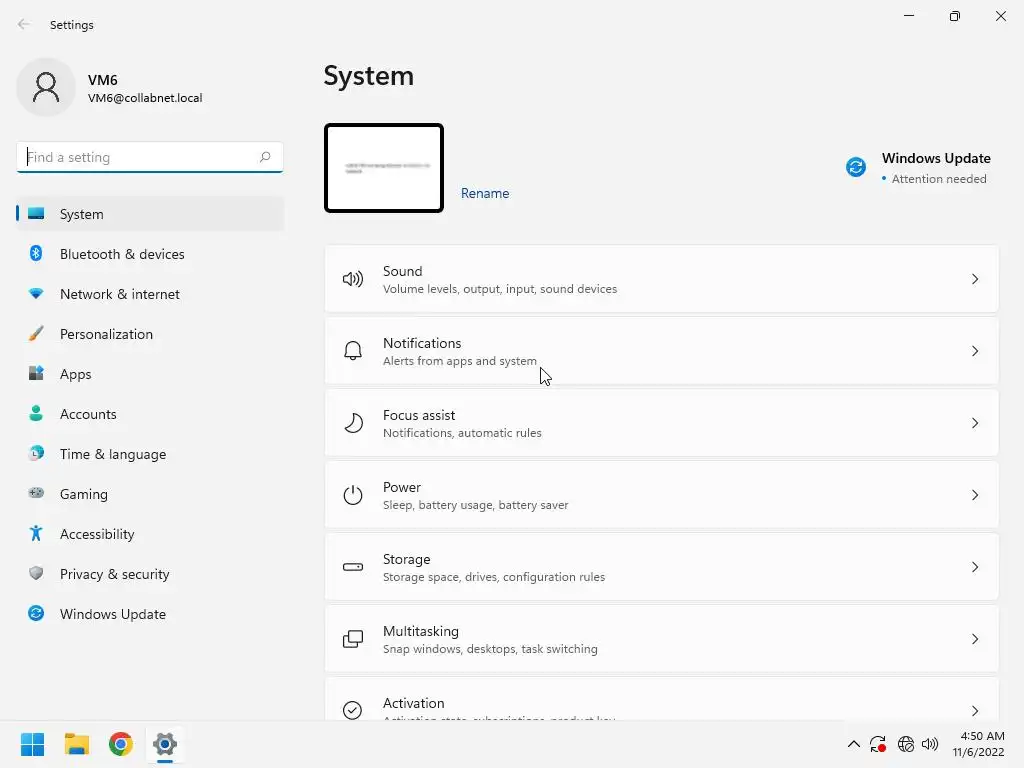Click the Apps icon in sidebar
Viewport: 1024px width, 768px height.
pos(36,374)
